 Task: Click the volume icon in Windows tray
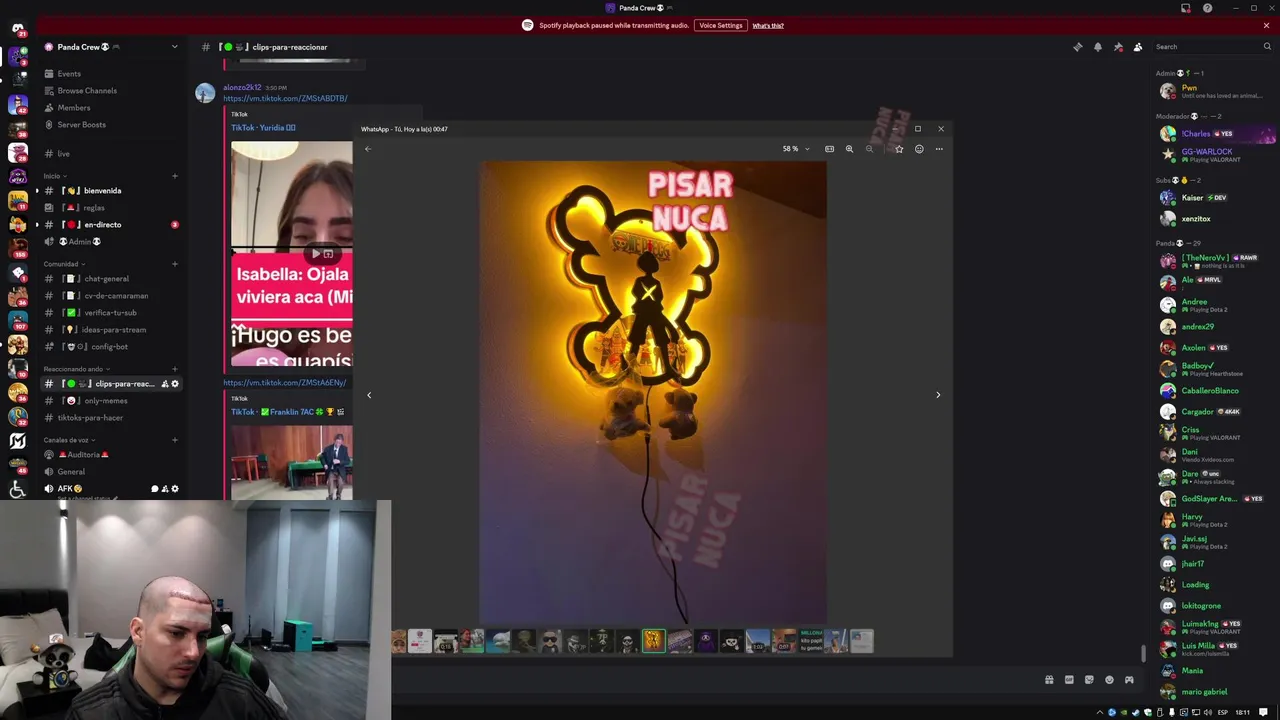point(1208,712)
